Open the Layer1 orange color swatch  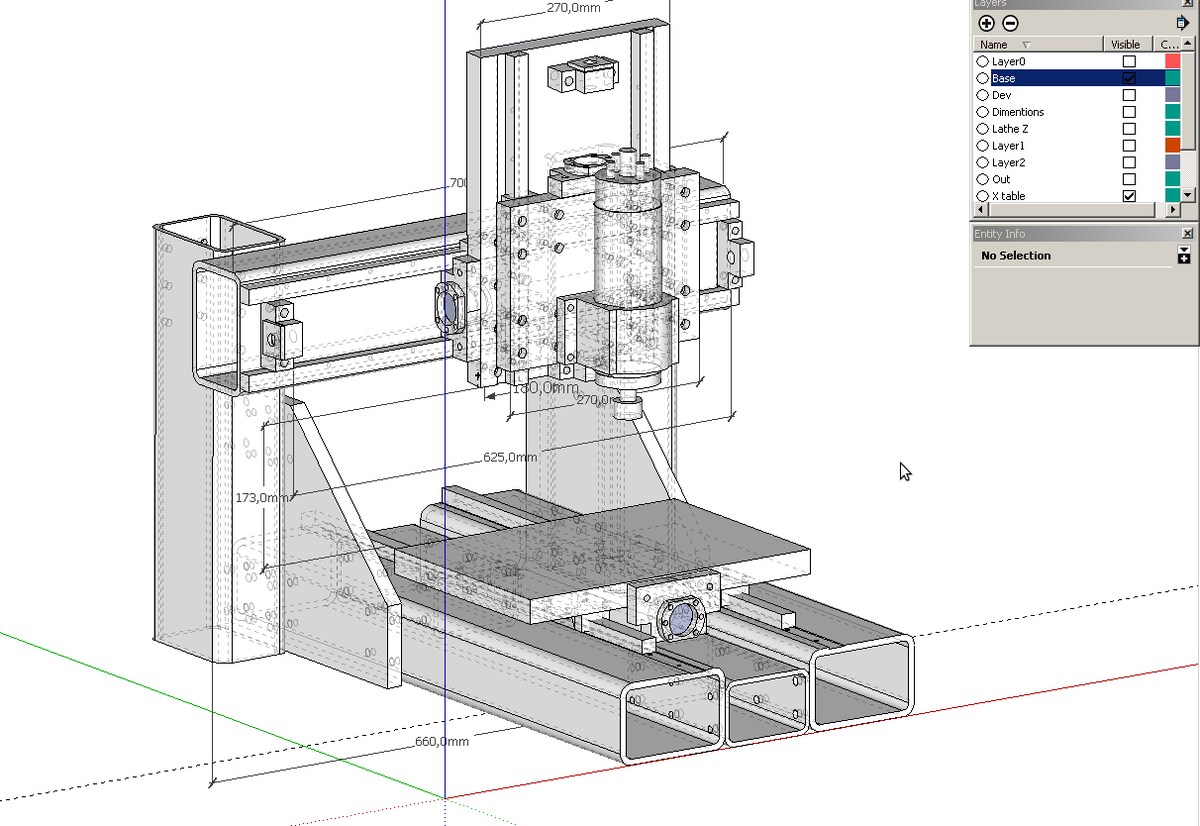(x=1172, y=146)
